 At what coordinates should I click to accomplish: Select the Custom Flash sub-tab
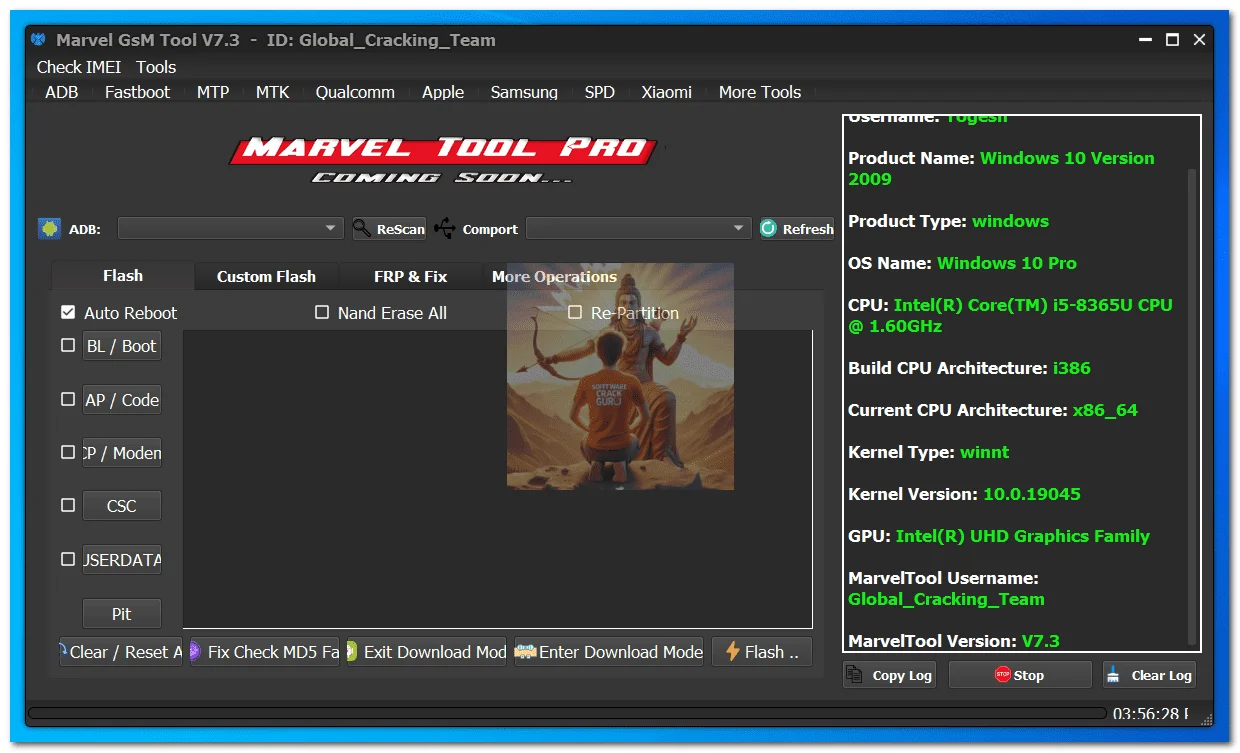(266, 277)
